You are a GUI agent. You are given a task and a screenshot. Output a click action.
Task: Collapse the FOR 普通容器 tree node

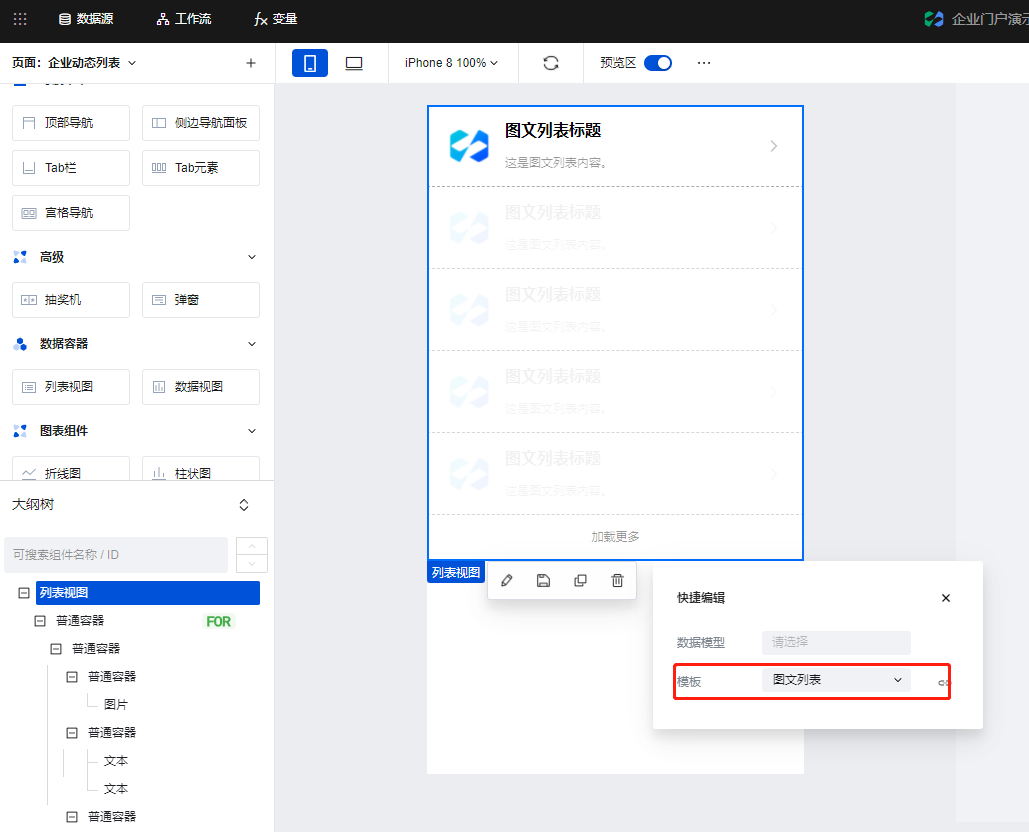(40, 621)
